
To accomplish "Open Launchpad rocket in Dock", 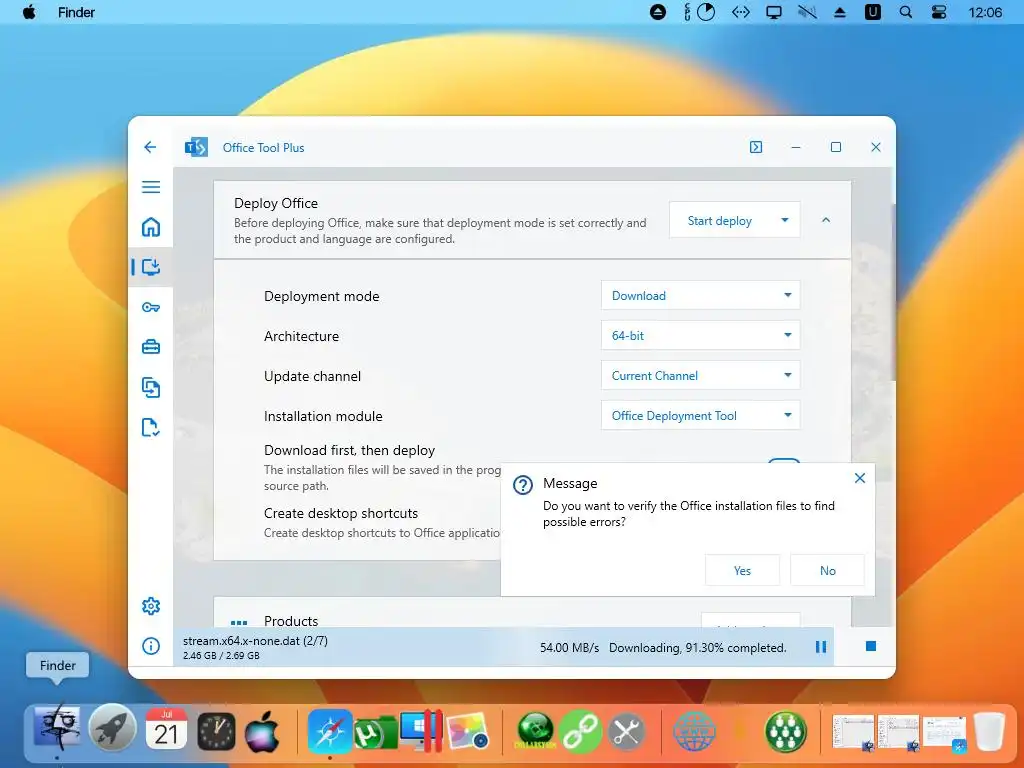I will click(x=112, y=728).
